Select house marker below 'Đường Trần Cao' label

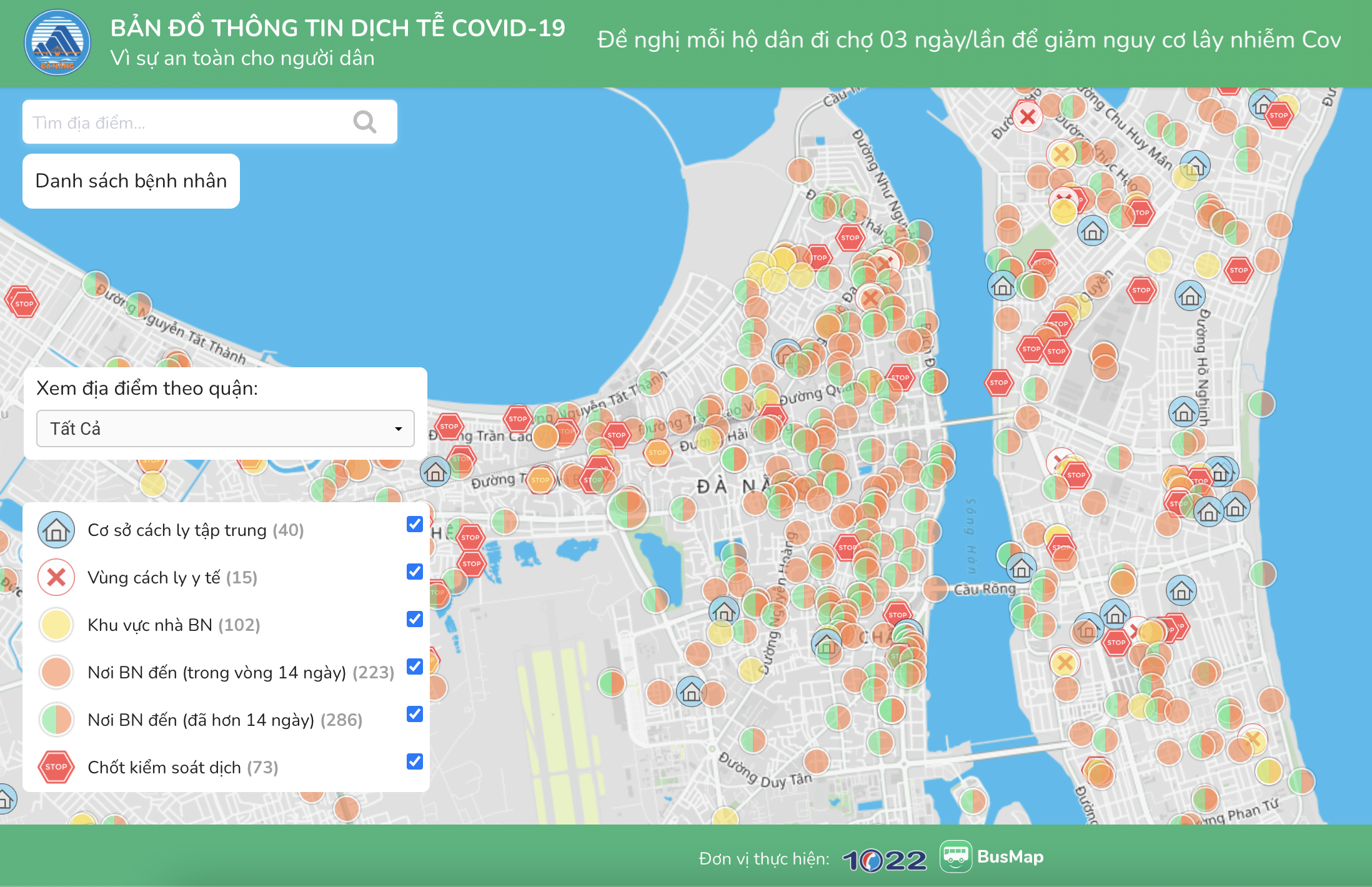(435, 472)
